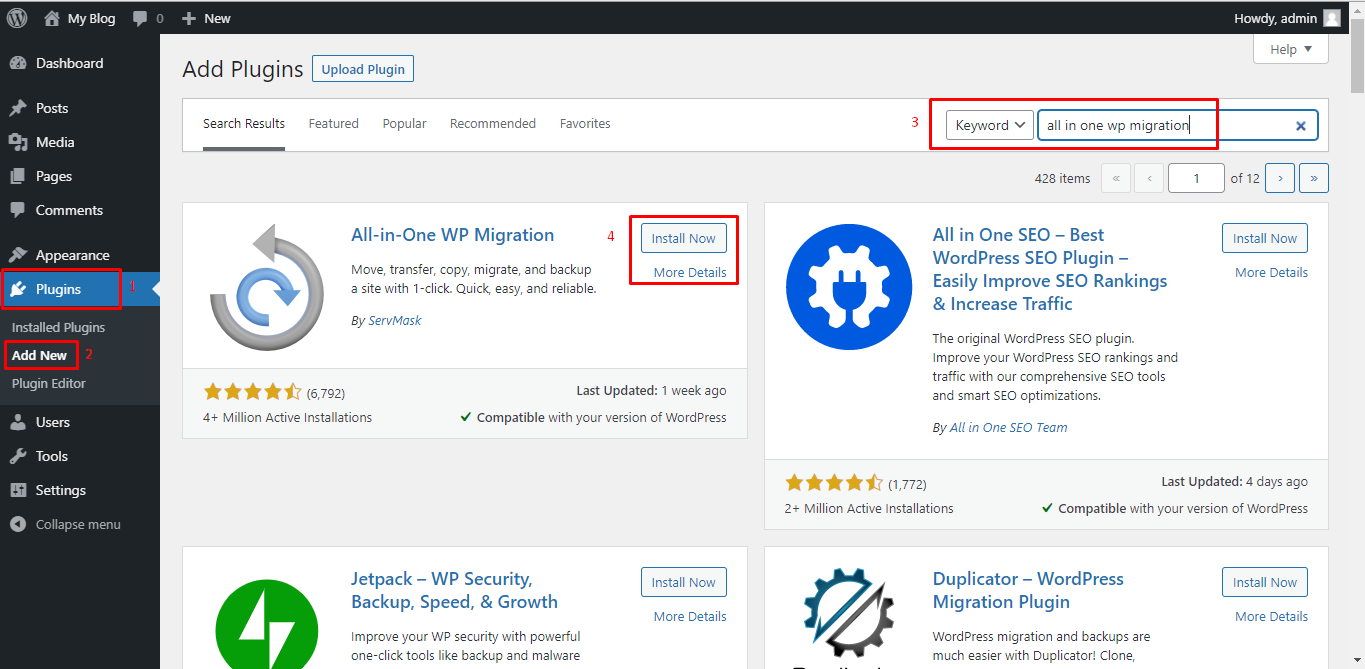Open the All in One SEO Team author link
The height and width of the screenshot is (669, 1365).
point(1008,427)
